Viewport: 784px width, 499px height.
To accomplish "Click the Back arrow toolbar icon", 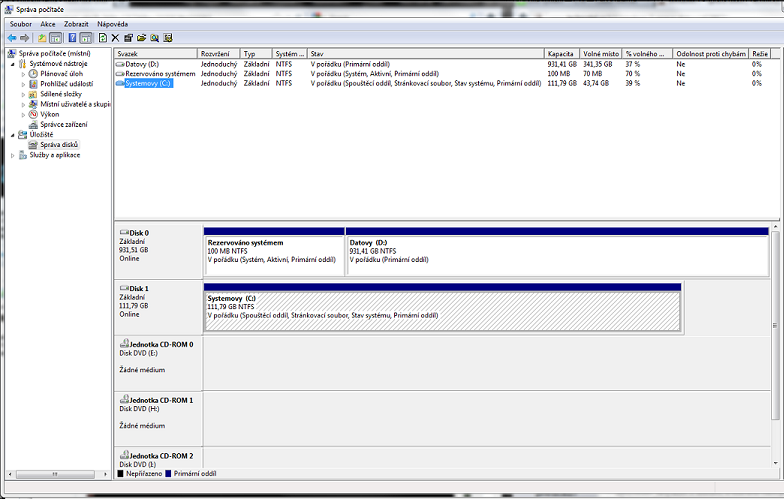I will click(11, 37).
